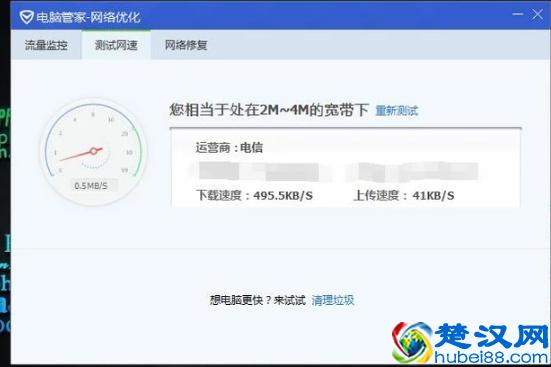551x367 pixels.
Task: Minimize the 网络优化 window
Action: tap(517, 15)
